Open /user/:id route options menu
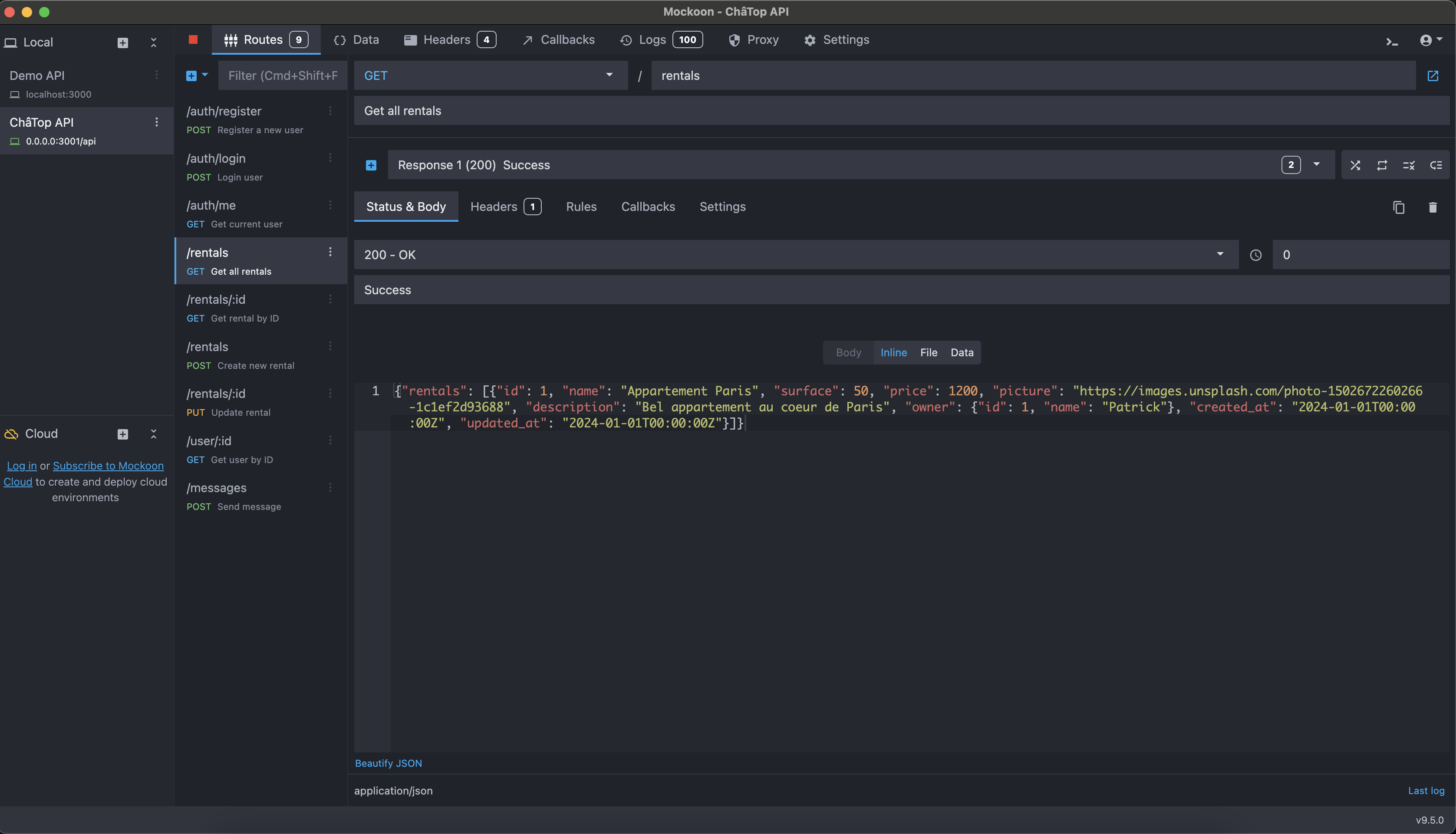This screenshot has height=834, width=1456. [330, 440]
